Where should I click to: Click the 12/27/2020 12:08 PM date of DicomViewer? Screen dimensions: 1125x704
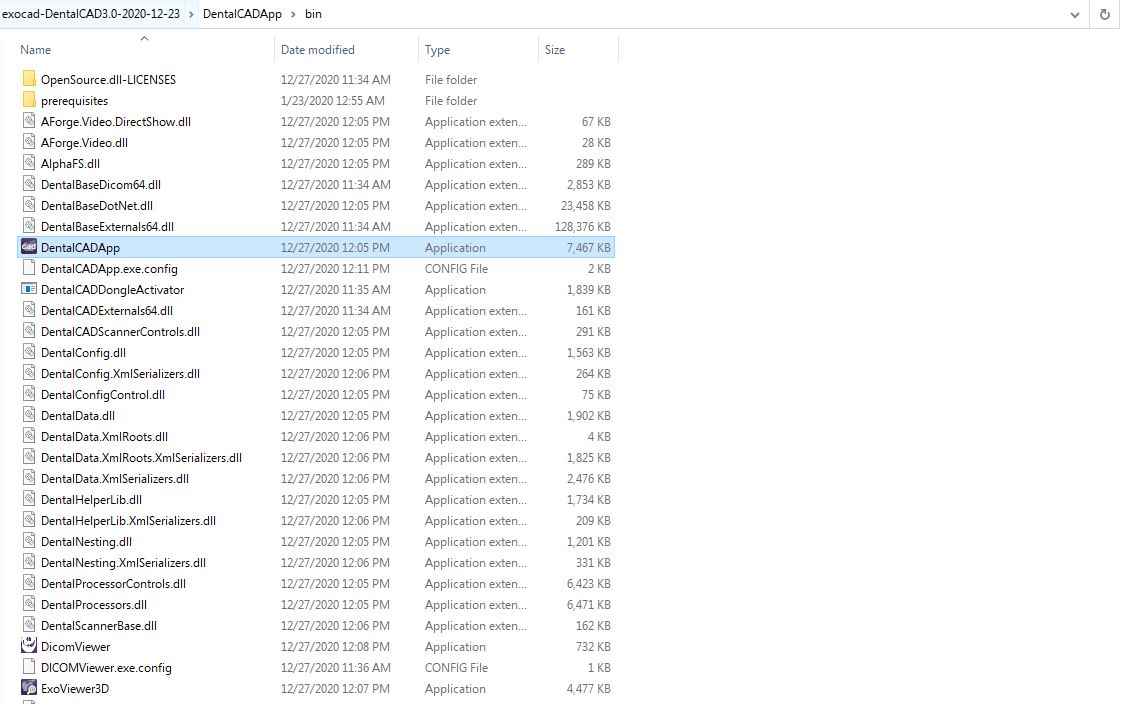pos(335,647)
